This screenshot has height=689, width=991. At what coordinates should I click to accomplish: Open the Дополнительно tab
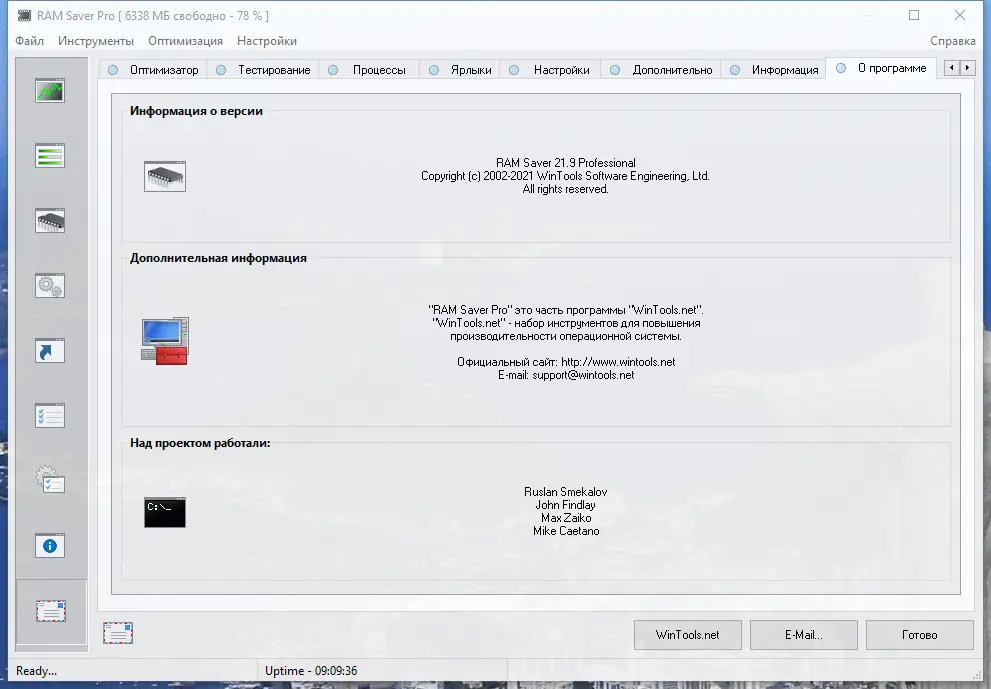pos(662,70)
